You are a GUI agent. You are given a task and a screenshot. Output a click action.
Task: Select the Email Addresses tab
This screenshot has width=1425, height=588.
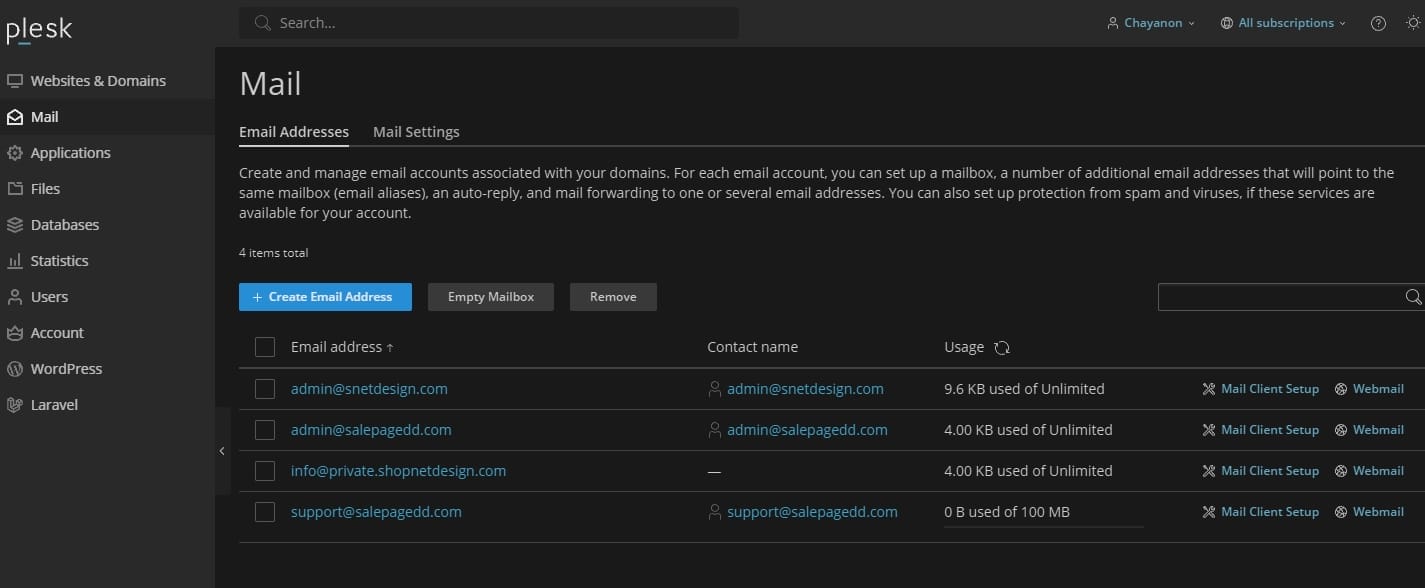(294, 132)
